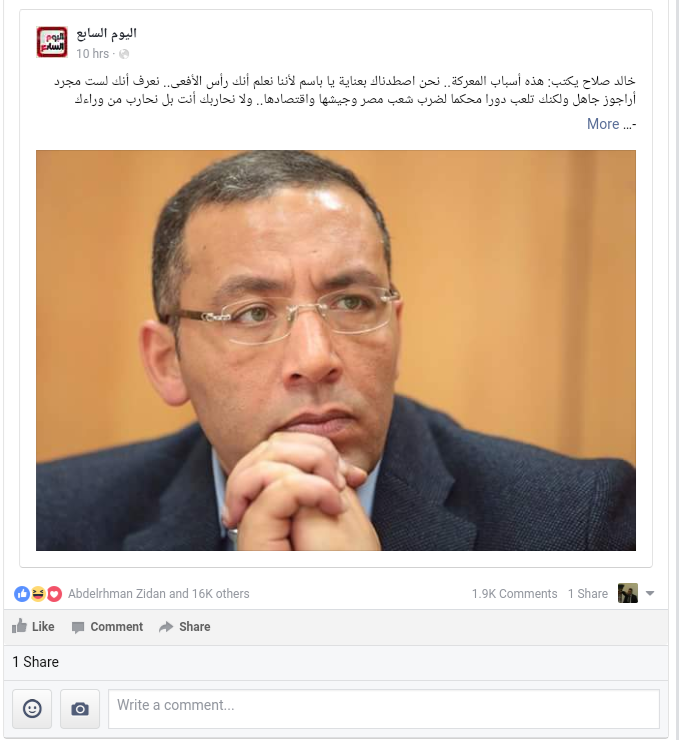Click the Haha reaction emoji icon
679x740 pixels.
coord(38,594)
